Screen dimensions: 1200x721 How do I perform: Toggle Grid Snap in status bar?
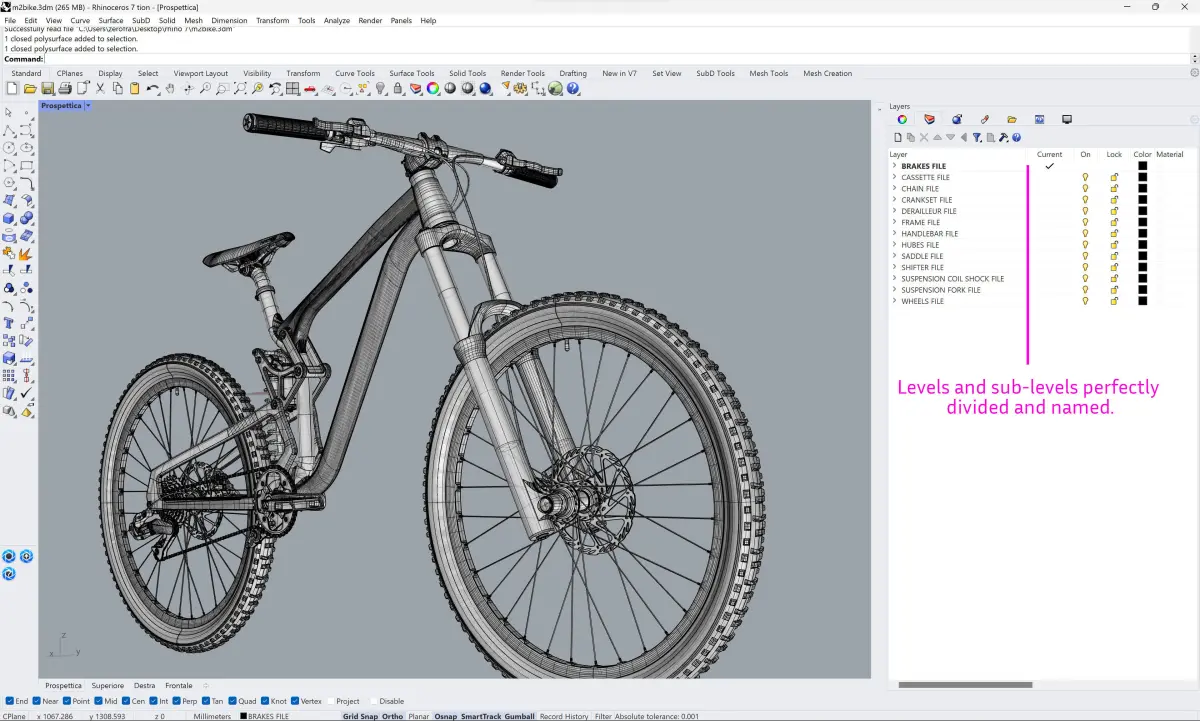[360, 716]
